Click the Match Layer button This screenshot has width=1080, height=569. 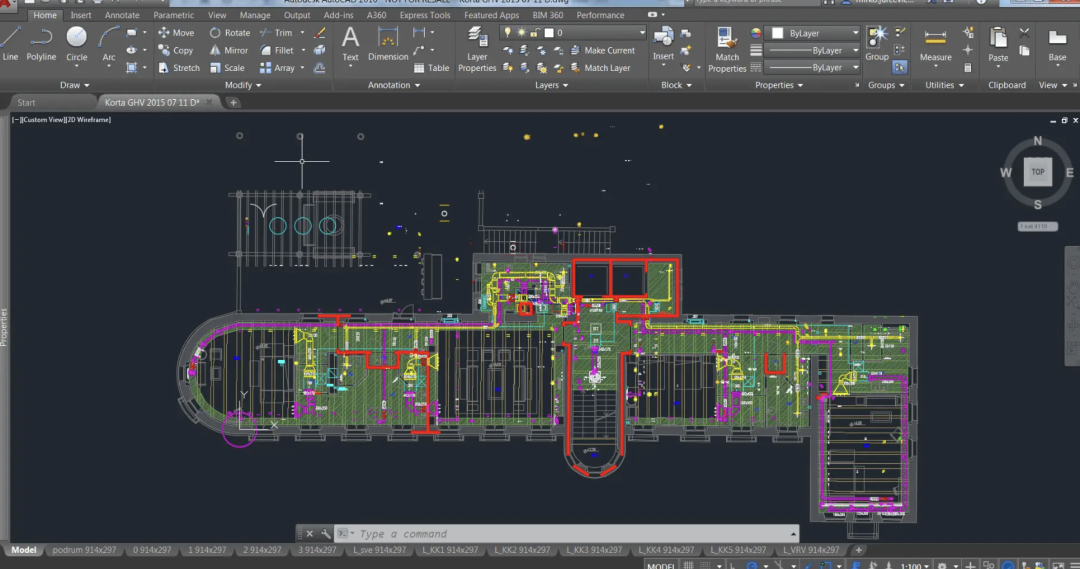click(x=606, y=68)
